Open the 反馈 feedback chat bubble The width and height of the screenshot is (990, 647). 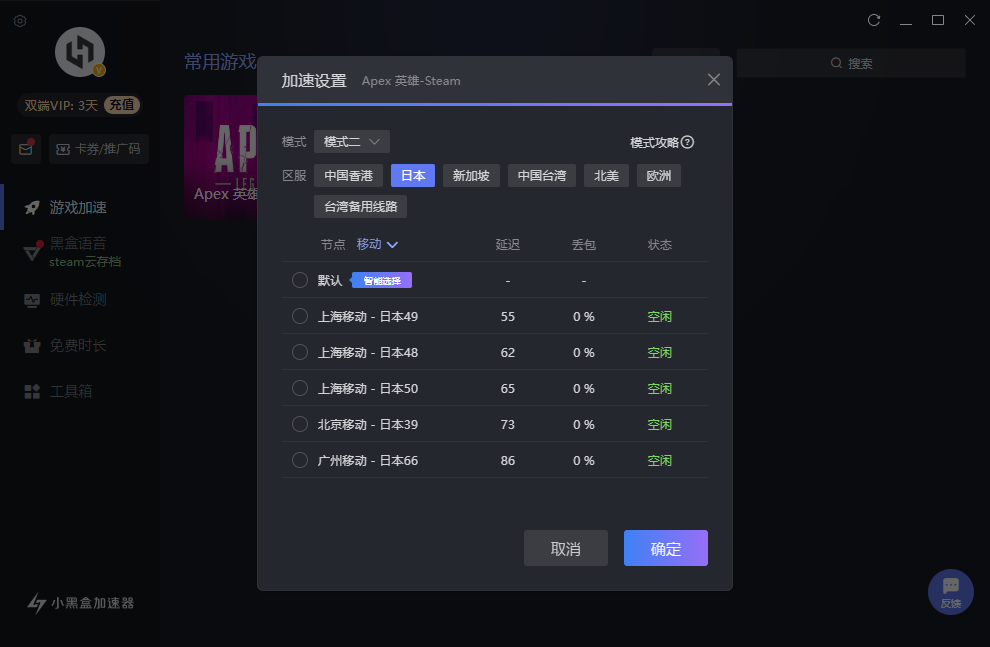point(950,592)
